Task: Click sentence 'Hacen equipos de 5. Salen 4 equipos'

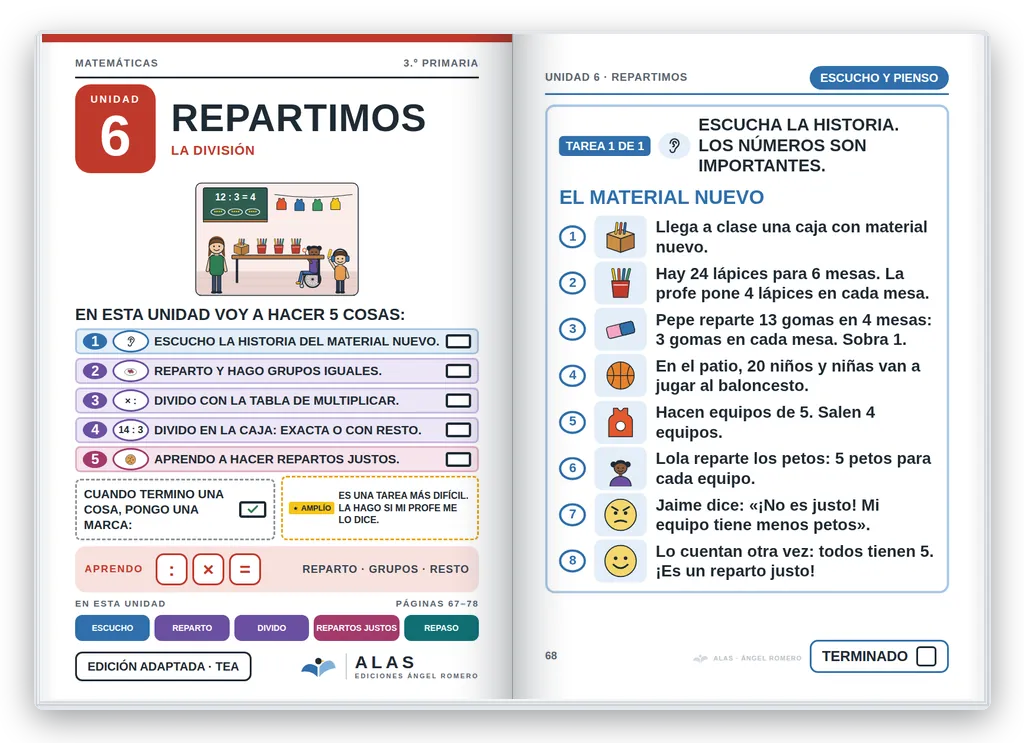Action: (765, 422)
